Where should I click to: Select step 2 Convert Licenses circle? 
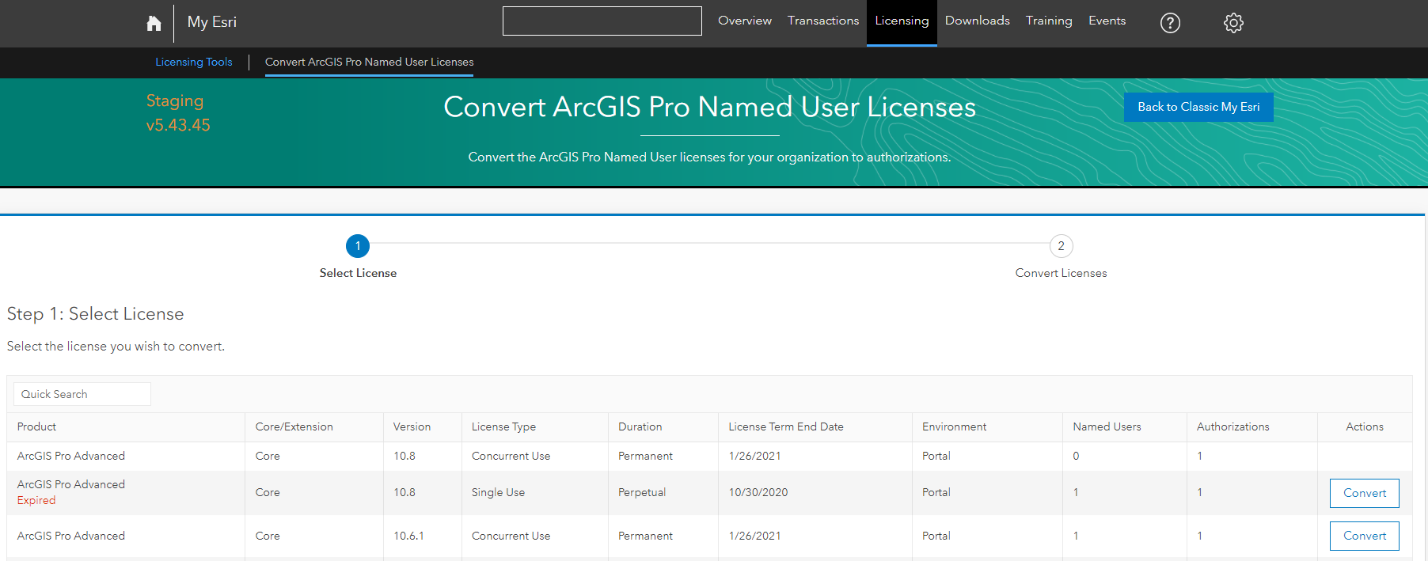point(1061,246)
